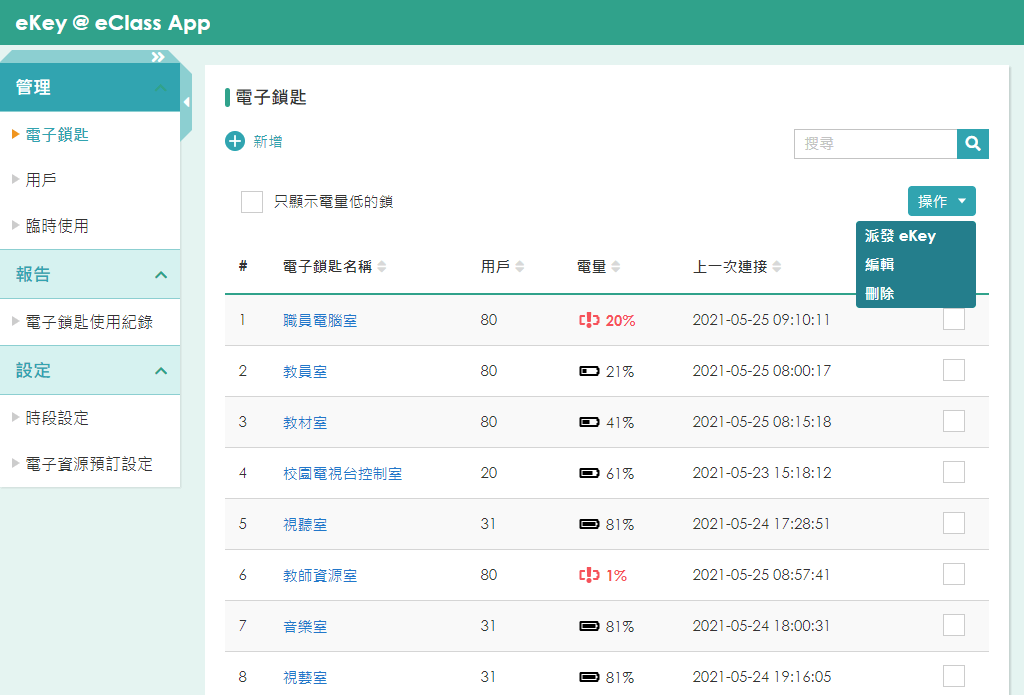The height and width of the screenshot is (695, 1024).
Task: Open the 操作 dropdown button
Action: tap(942, 201)
